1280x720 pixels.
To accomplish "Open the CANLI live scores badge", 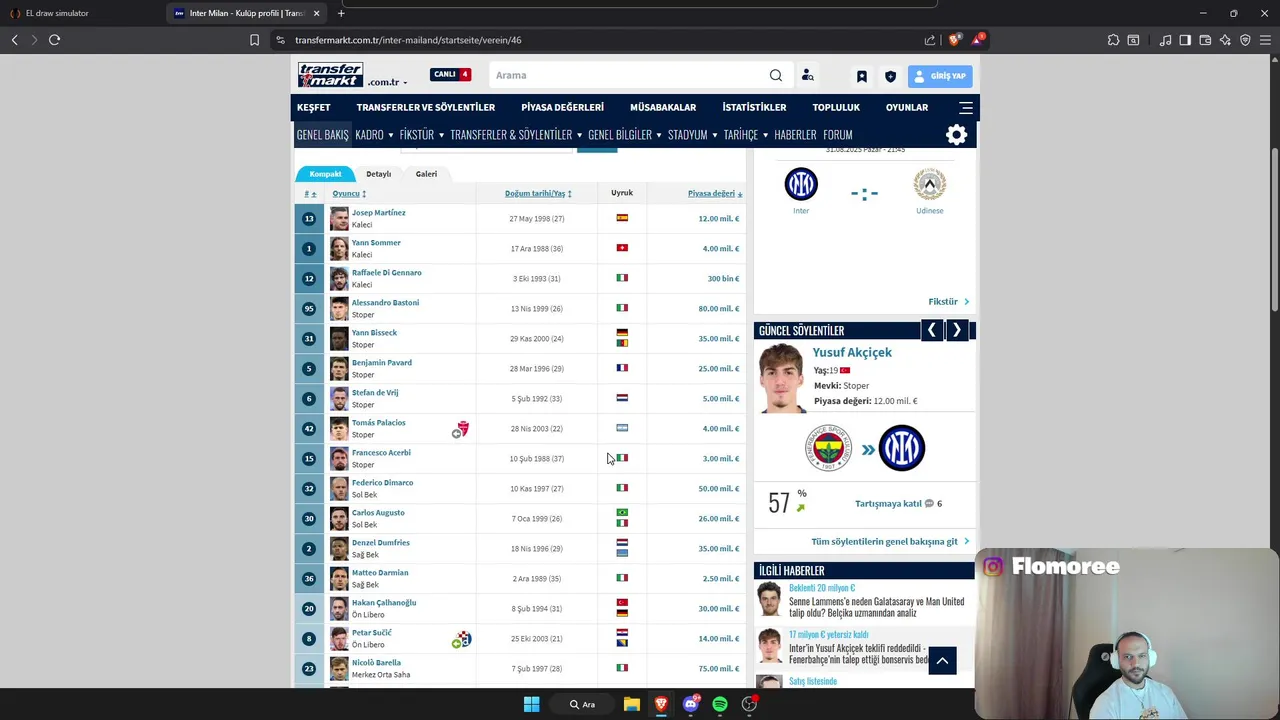I will click(x=450, y=74).
